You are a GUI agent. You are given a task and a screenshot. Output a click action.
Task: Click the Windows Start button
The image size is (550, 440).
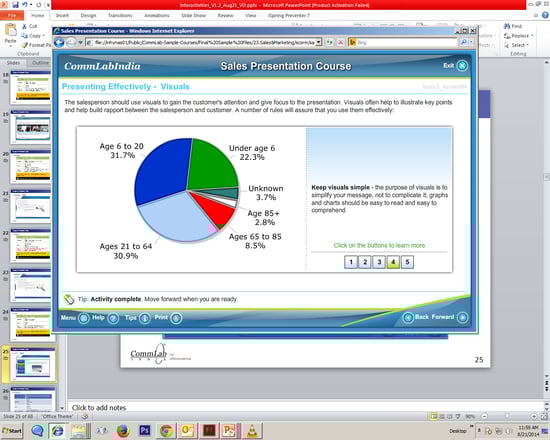12,431
